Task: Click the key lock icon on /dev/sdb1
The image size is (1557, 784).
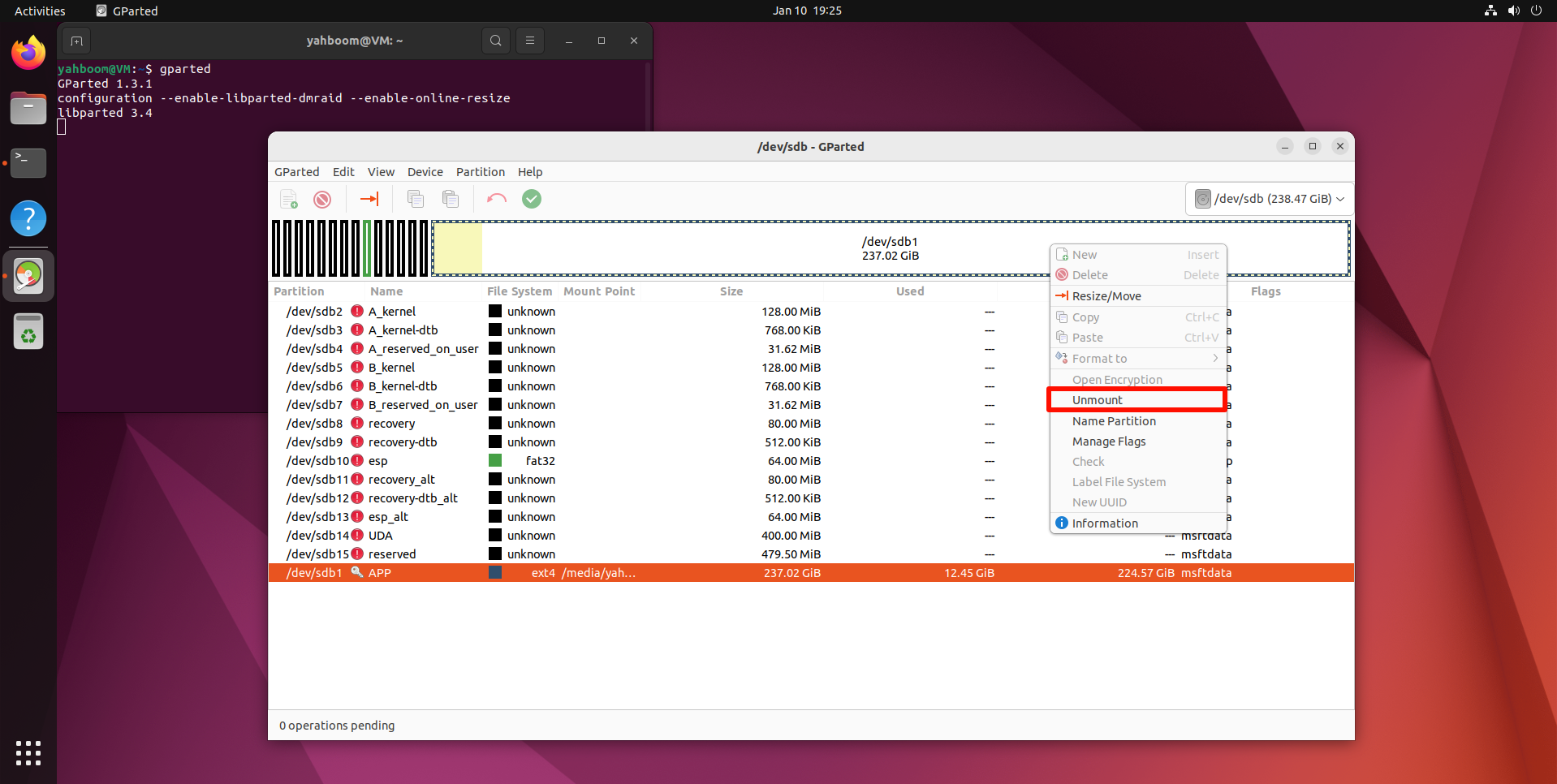Action: (x=356, y=572)
